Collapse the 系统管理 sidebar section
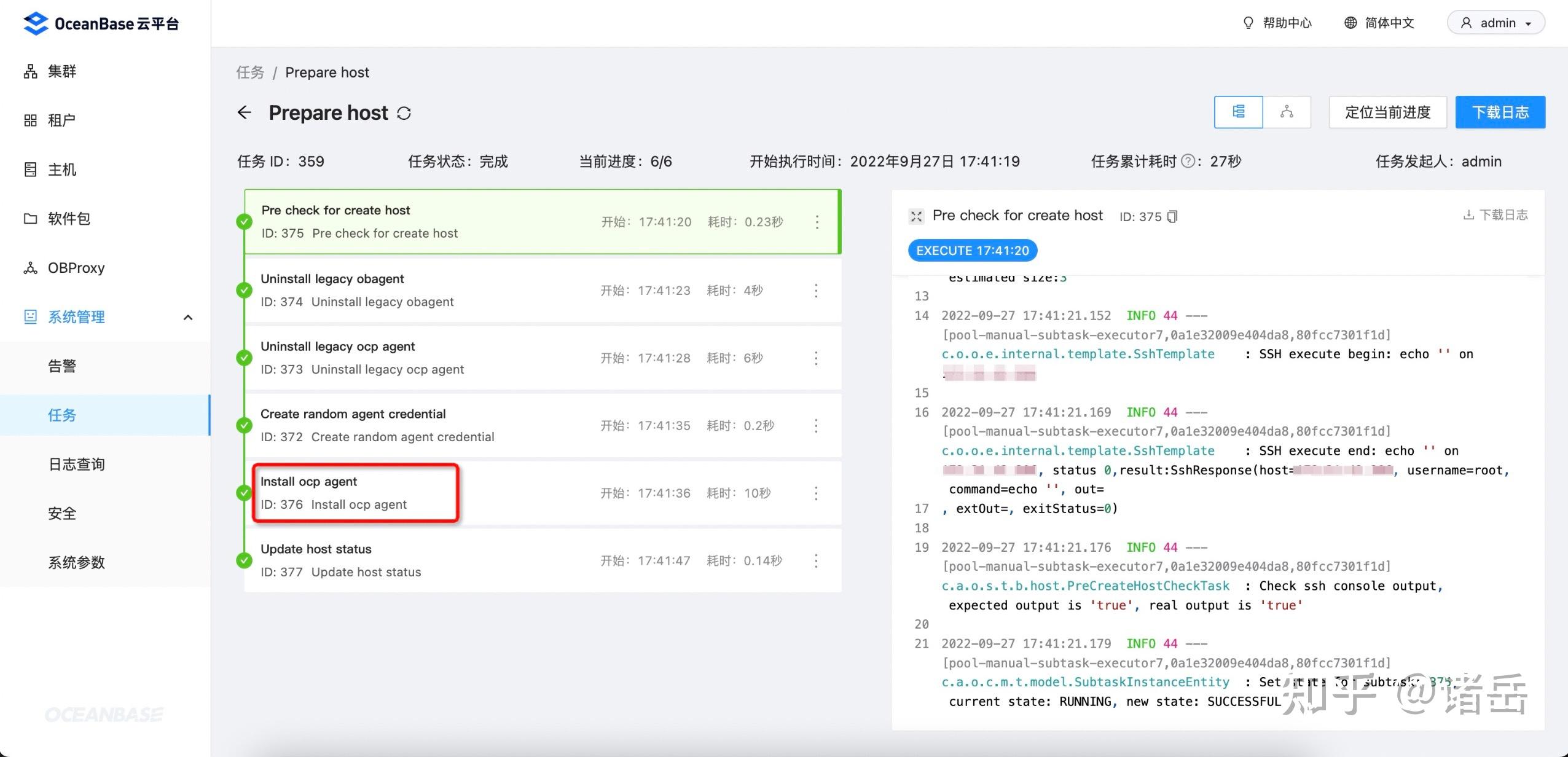 coord(187,317)
